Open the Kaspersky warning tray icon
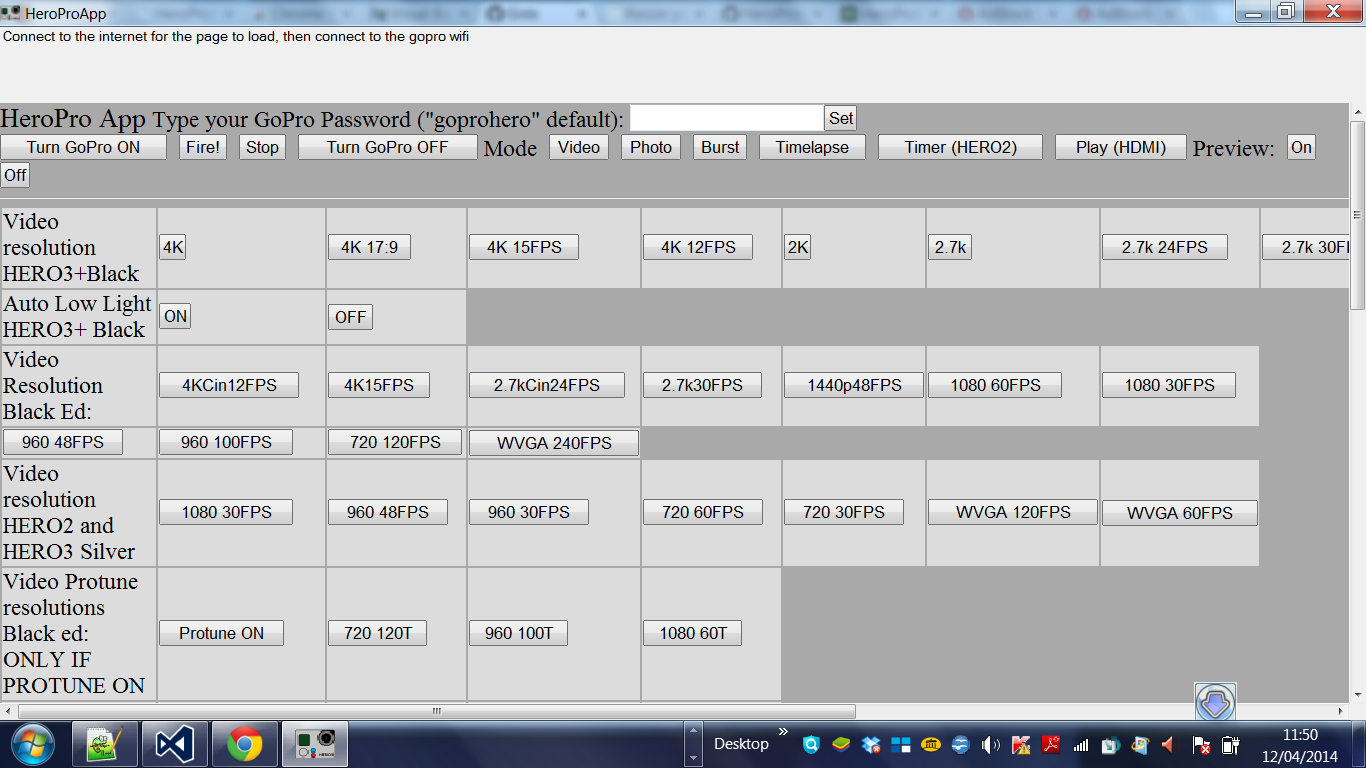Viewport: 1366px width, 768px height. pyautogui.click(x=1021, y=745)
